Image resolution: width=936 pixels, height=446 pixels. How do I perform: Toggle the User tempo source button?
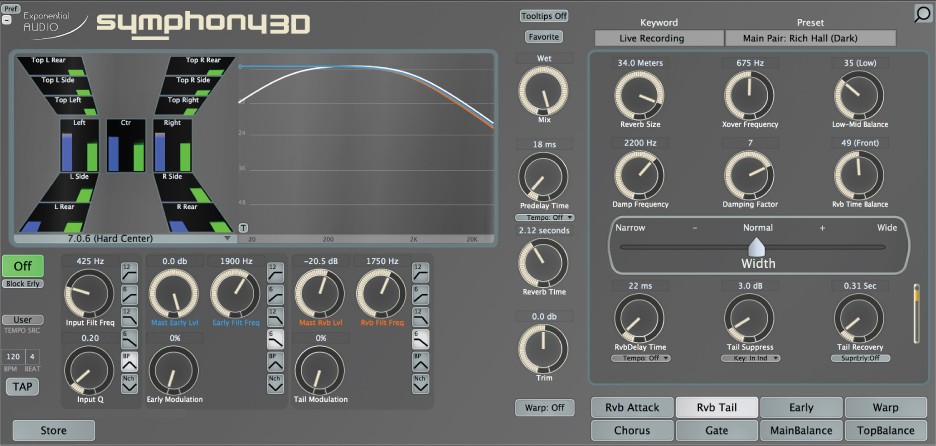(x=23, y=320)
